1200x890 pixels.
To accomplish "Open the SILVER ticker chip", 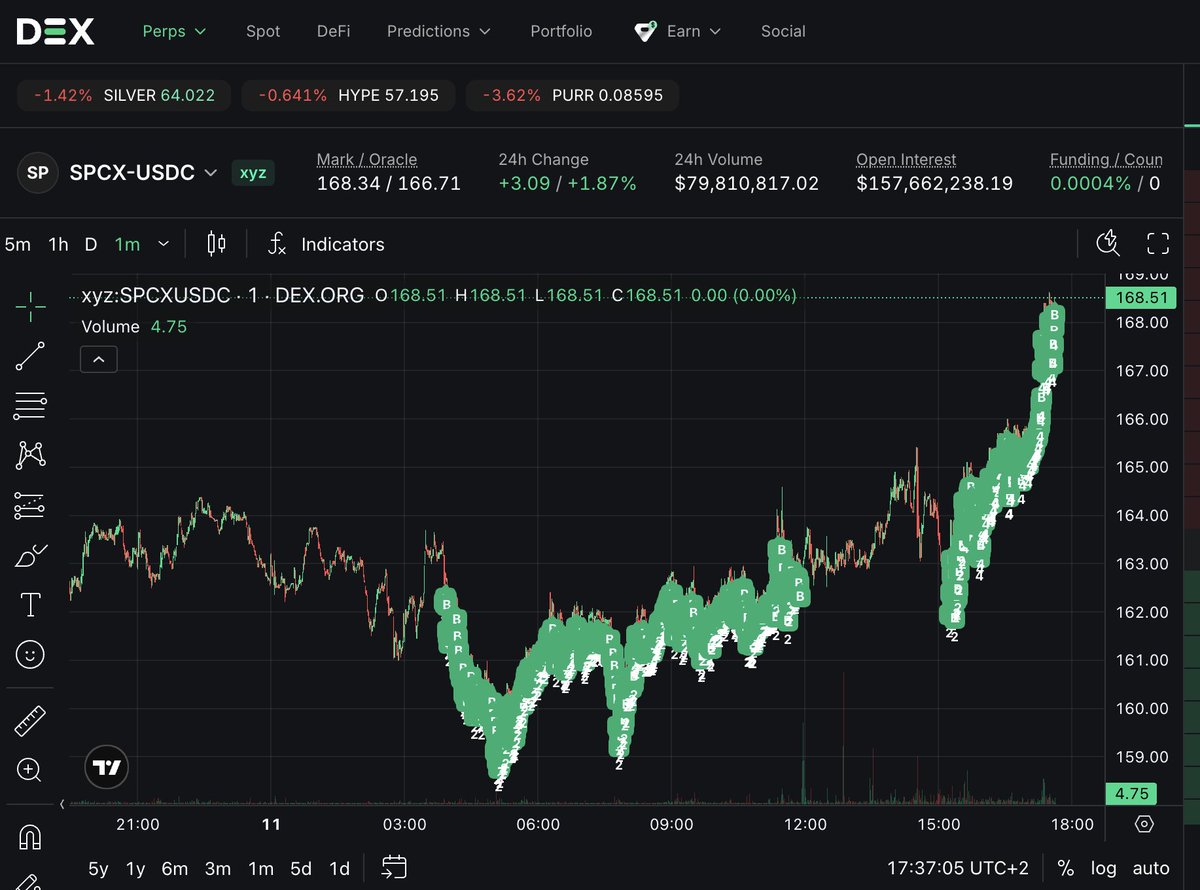I will [x=123, y=96].
